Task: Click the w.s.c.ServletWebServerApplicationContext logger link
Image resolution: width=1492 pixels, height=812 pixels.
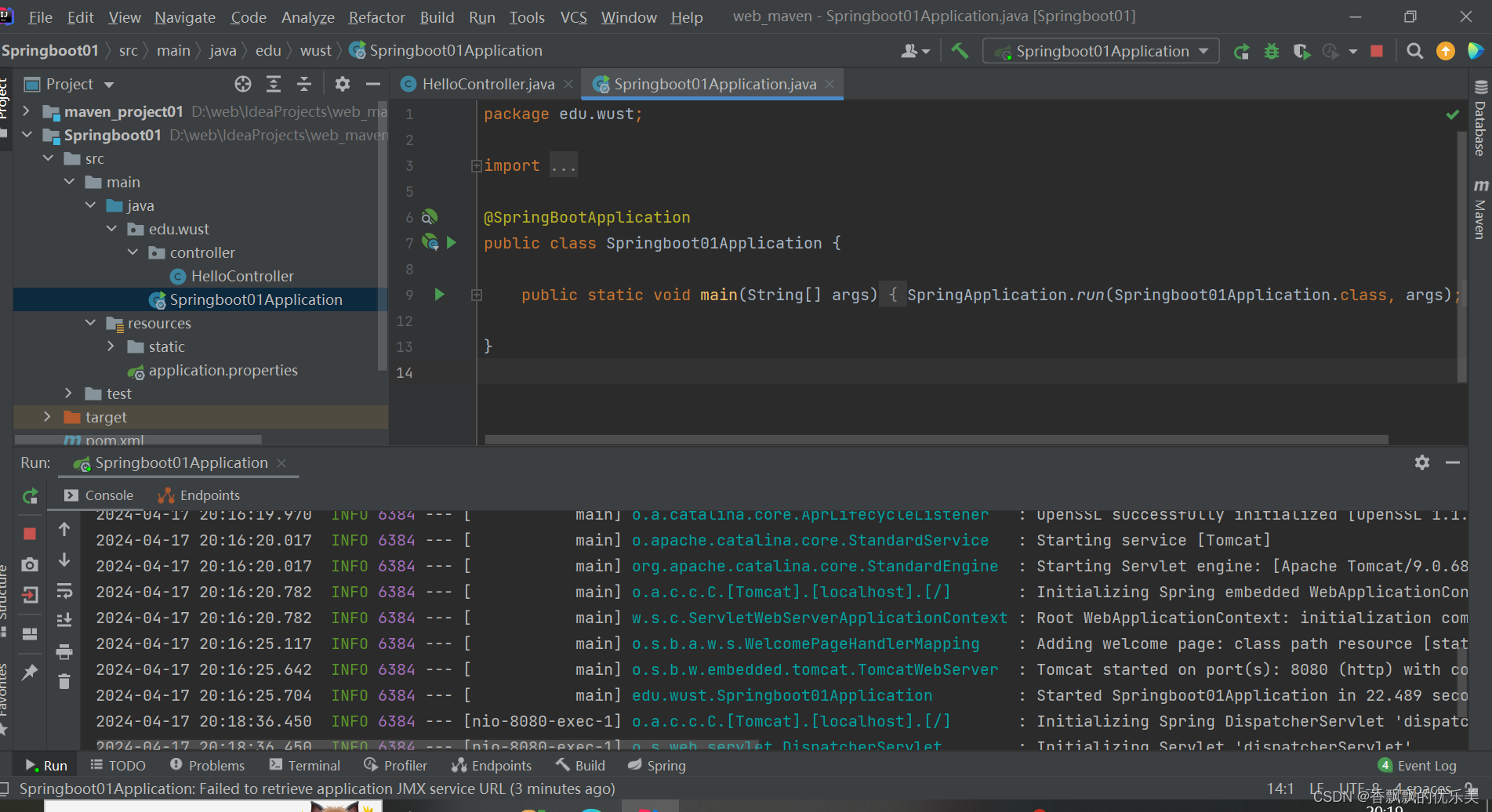Action: click(819, 618)
